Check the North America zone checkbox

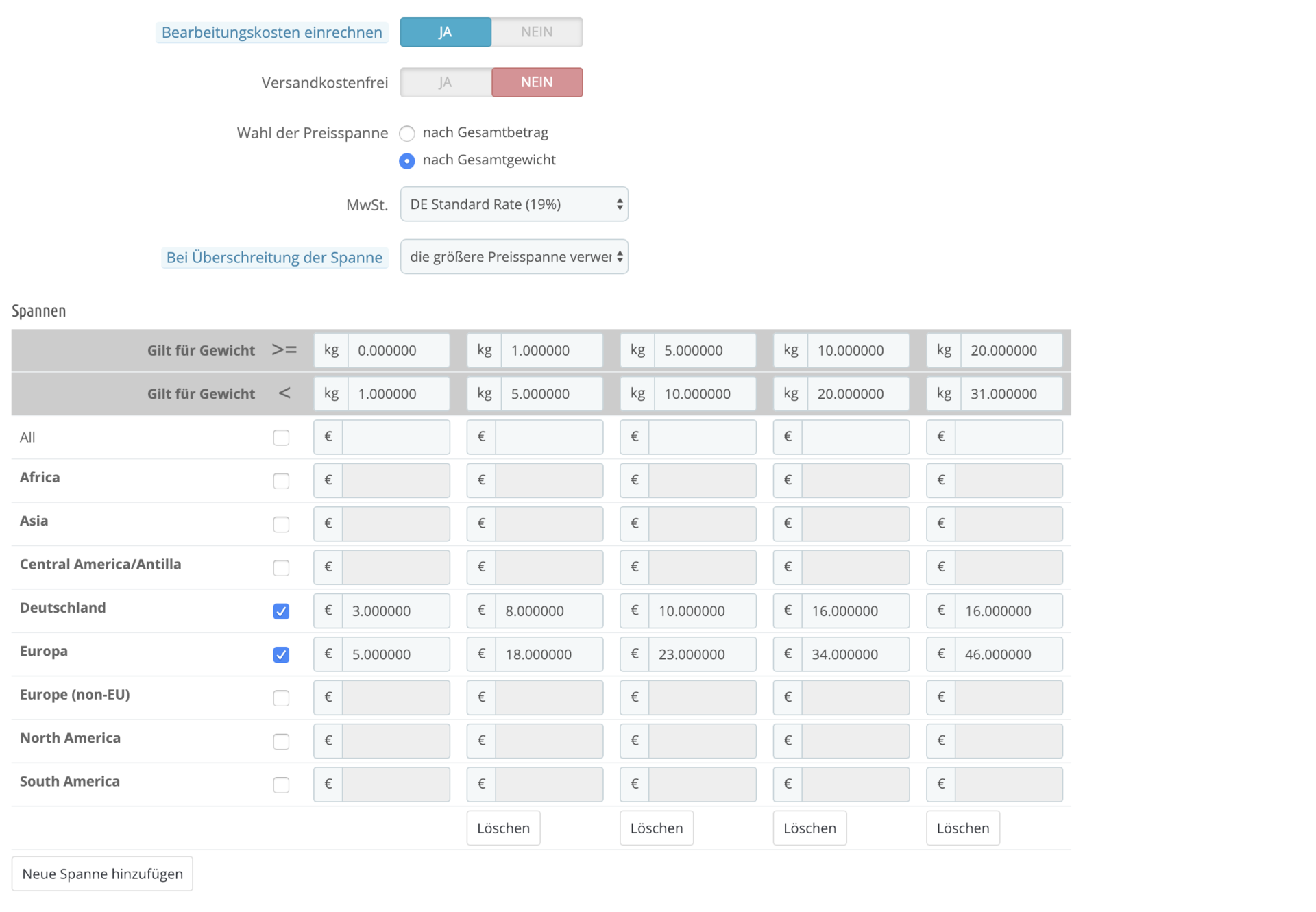pos(281,741)
